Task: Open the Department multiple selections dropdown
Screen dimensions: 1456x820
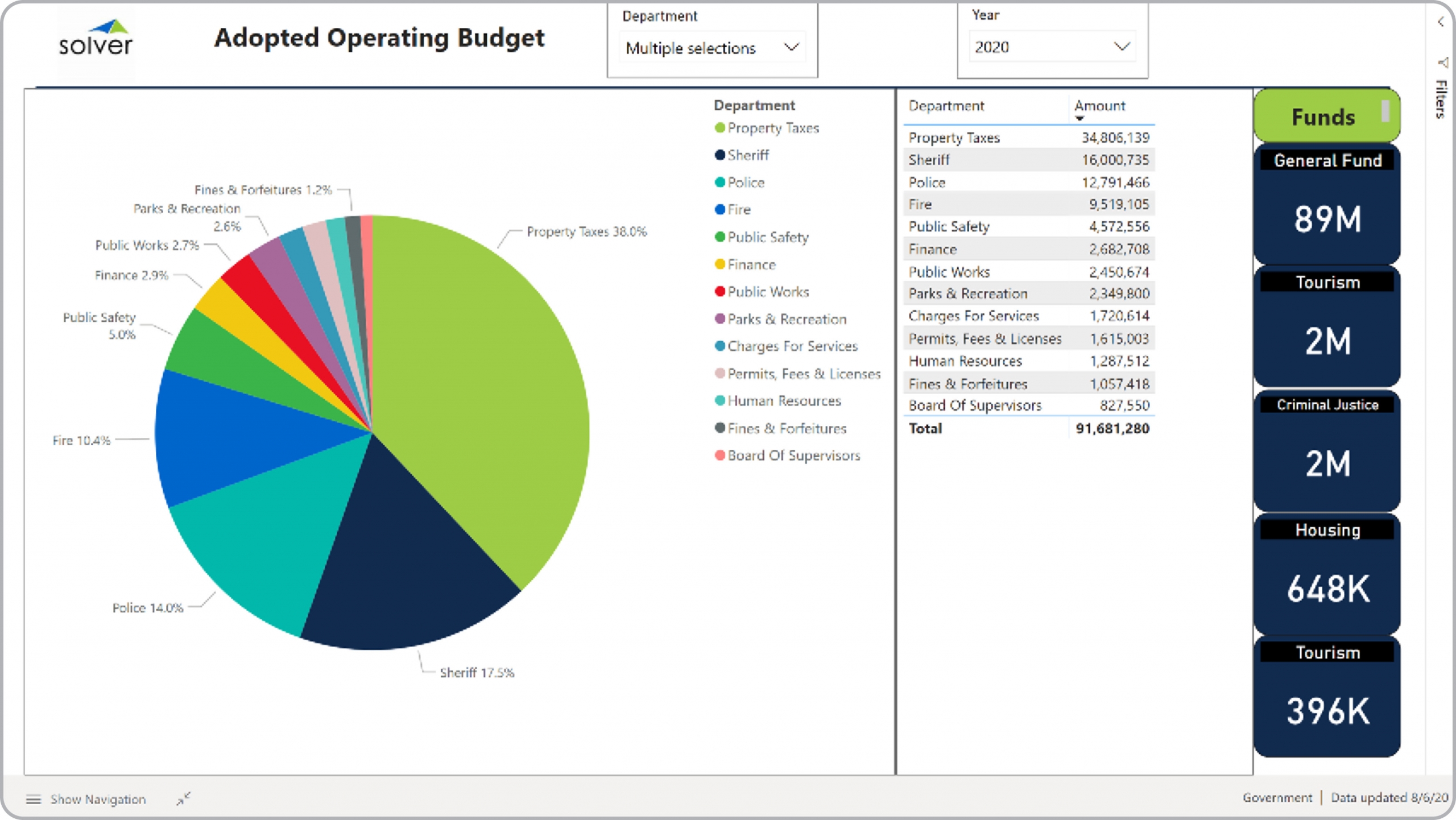Action: [712, 48]
